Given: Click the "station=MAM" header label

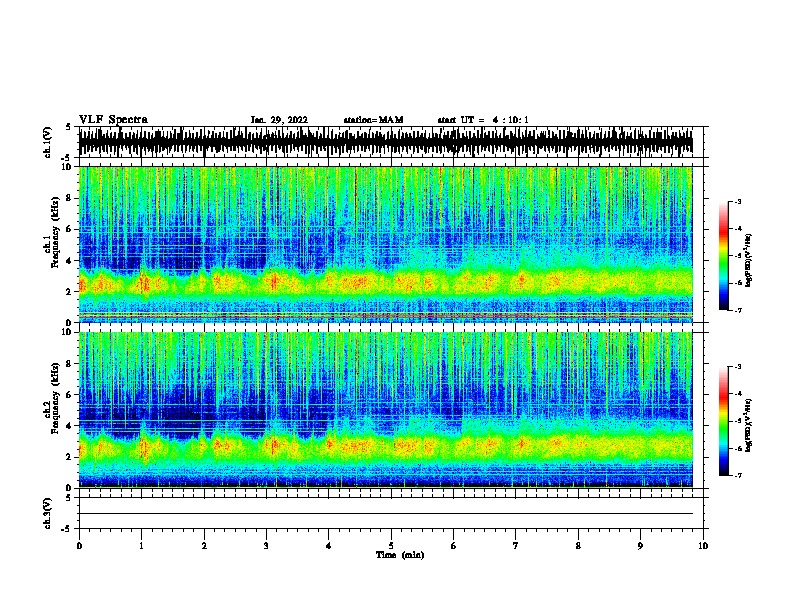Looking at the screenshot, I should point(373,120).
